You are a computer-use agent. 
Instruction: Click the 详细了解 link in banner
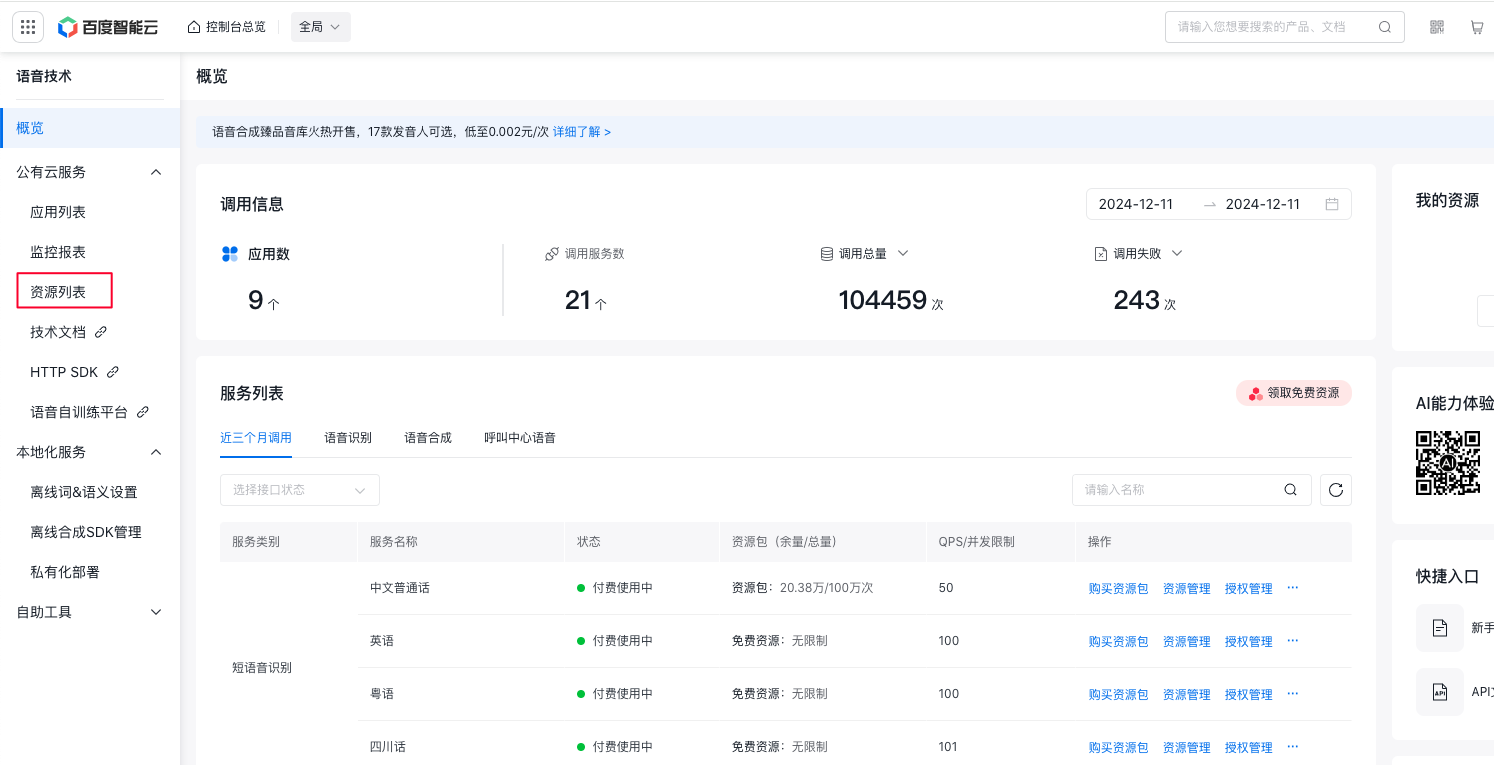[582, 132]
